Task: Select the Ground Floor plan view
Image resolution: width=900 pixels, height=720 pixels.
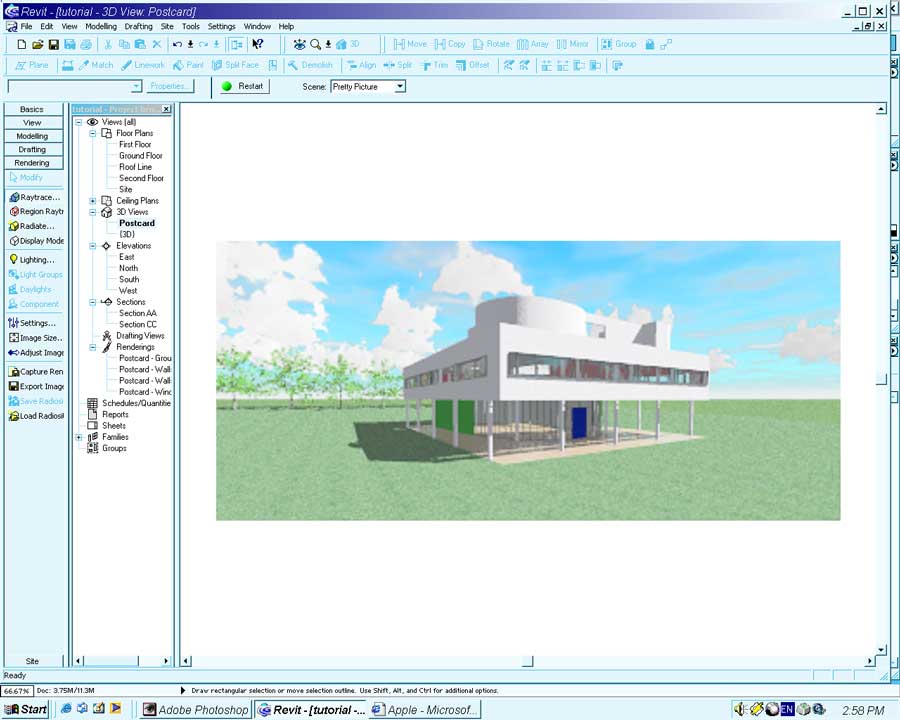Action: pos(140,156)
